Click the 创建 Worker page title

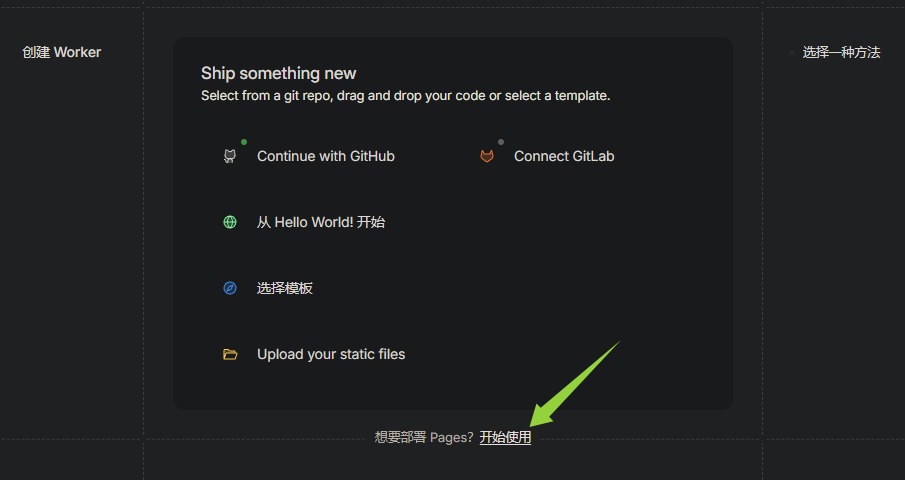click(62, 52)
